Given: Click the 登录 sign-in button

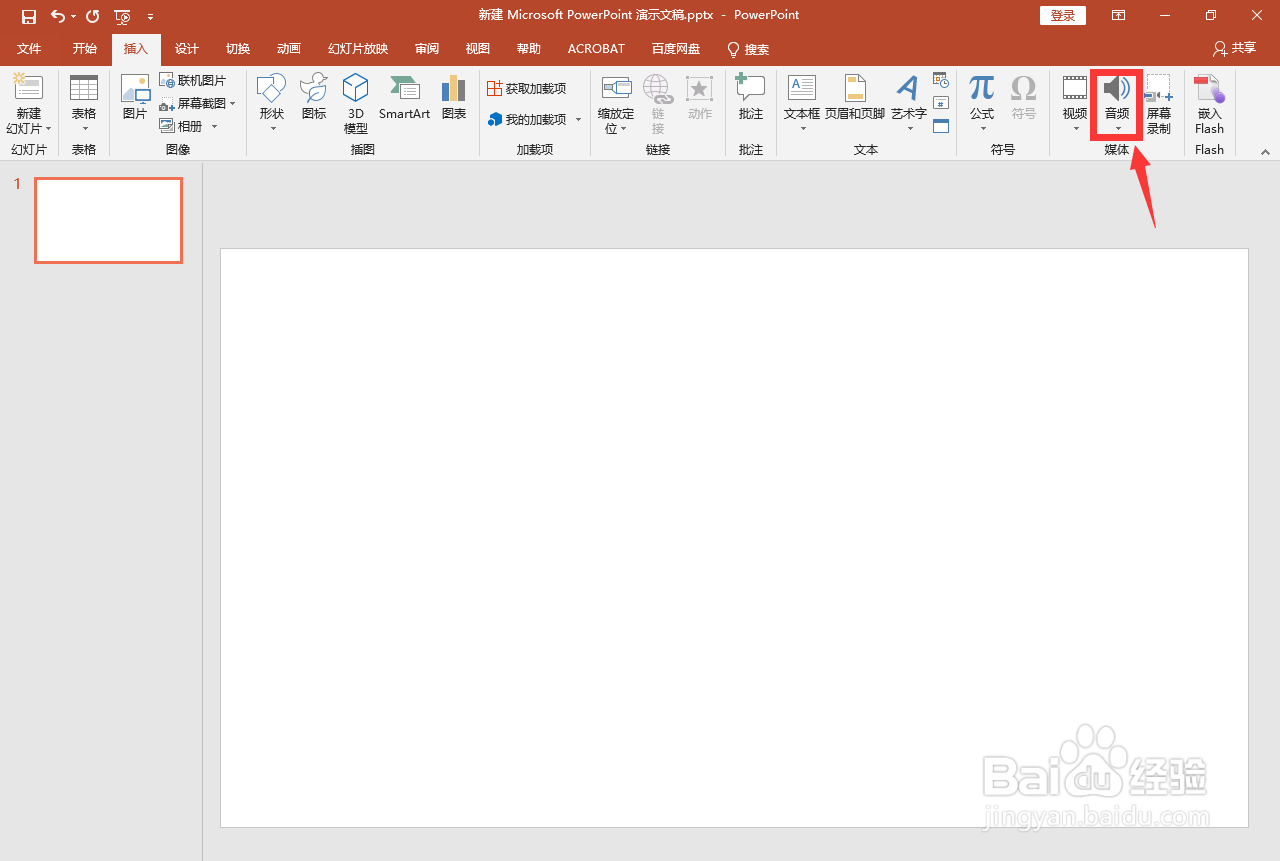Looking at the screenshot, I should click(1063, 15).
